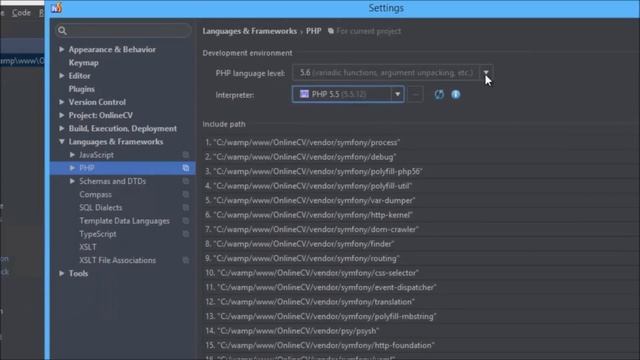Expand the PHP subsection arrow

(x=72, y=168)
